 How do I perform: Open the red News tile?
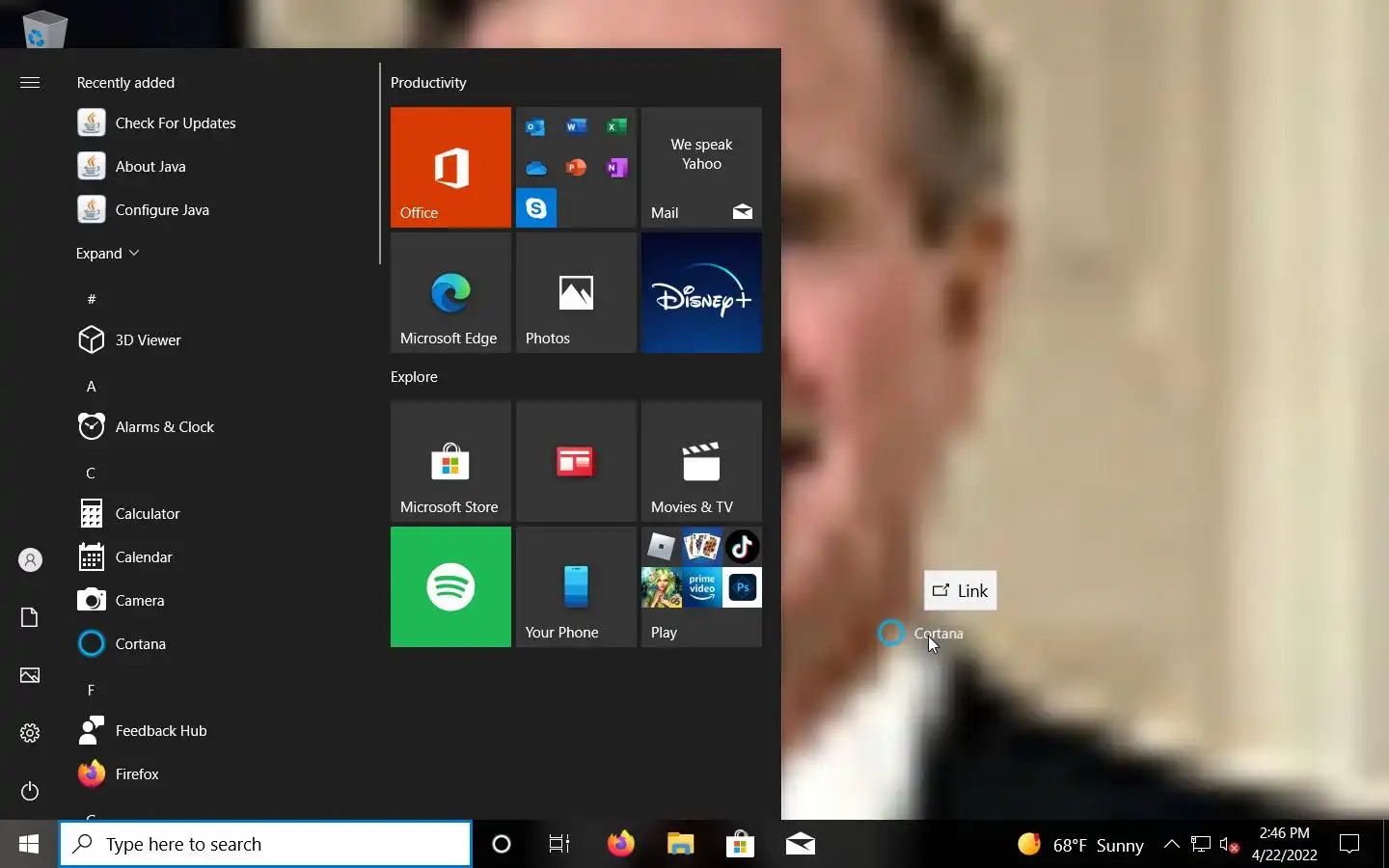(576, 461)
